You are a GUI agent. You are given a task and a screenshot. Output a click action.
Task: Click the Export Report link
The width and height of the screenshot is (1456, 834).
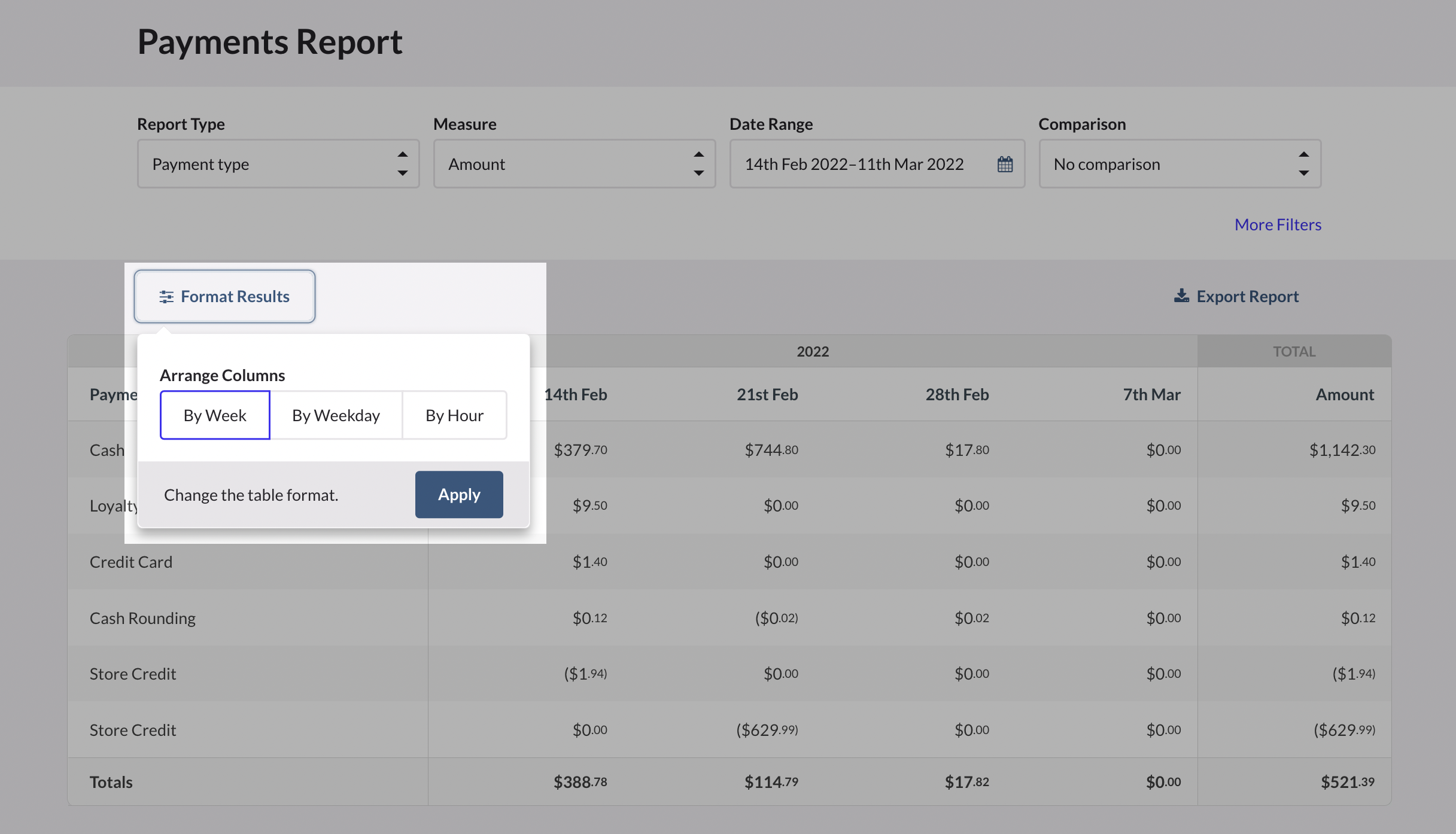pyautogui.click(x=1247, y=296)
